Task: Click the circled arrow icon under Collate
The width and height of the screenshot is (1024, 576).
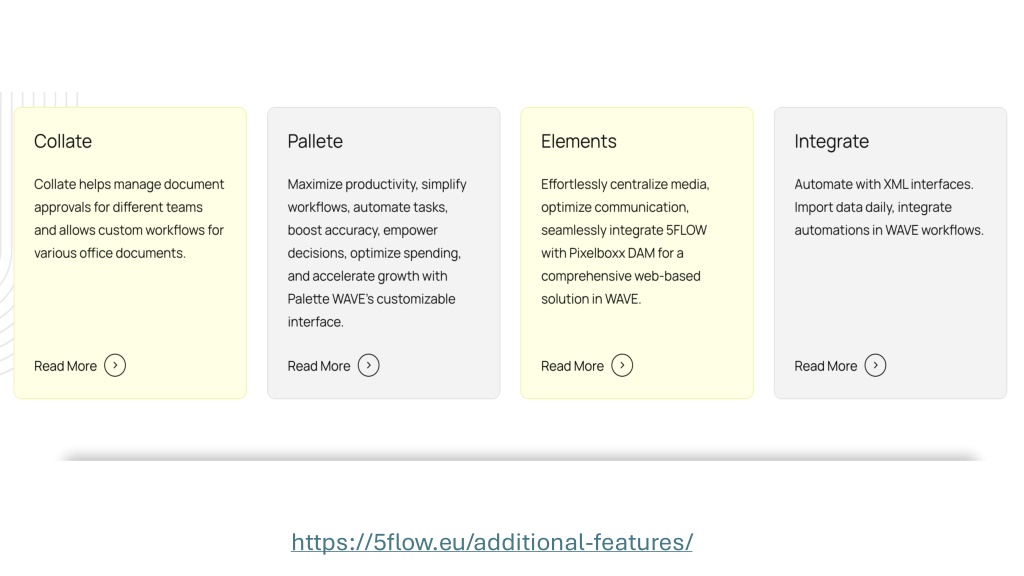Action: click(x=115, y=365)
